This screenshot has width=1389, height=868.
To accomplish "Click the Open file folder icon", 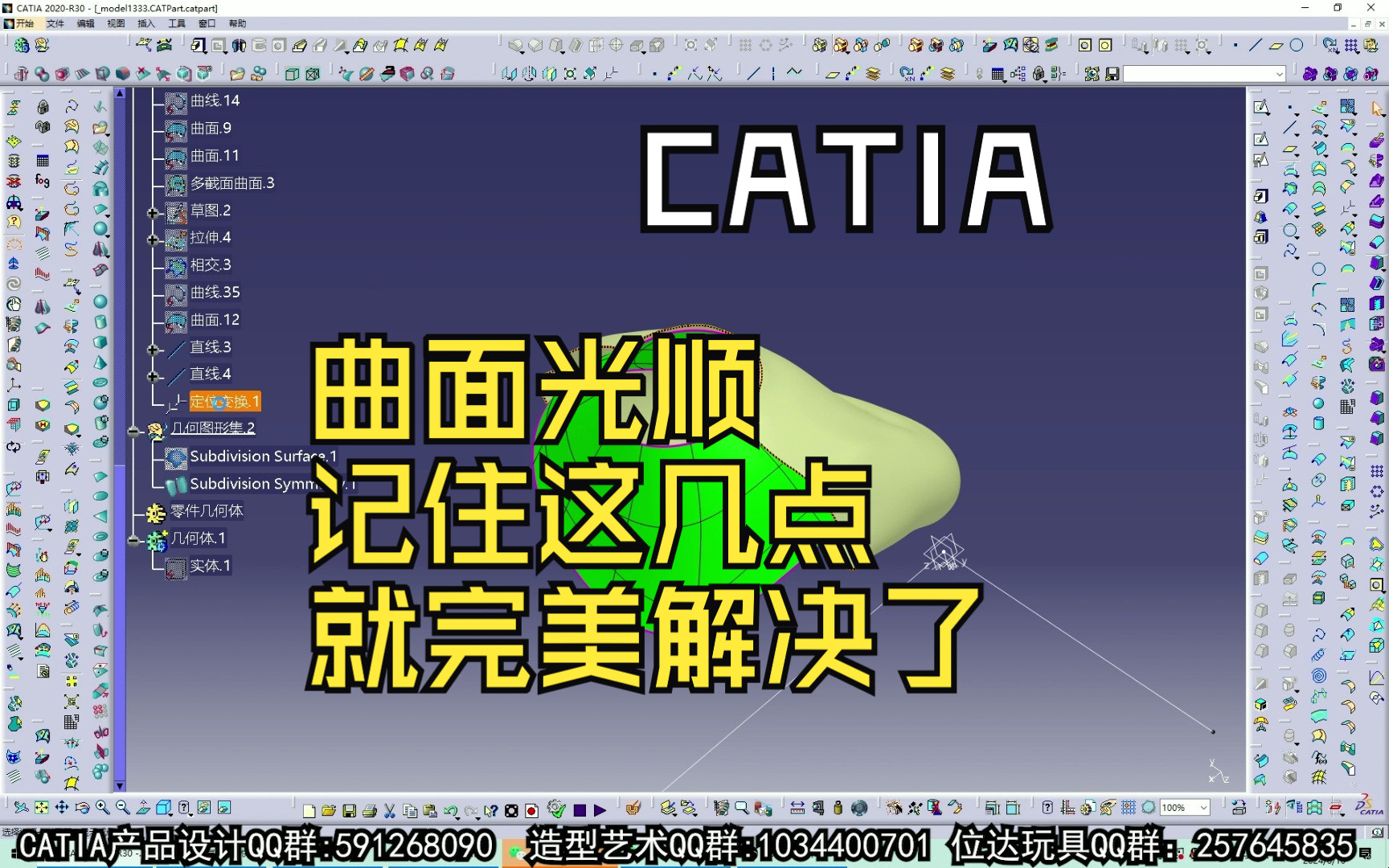I will point(329,810).
